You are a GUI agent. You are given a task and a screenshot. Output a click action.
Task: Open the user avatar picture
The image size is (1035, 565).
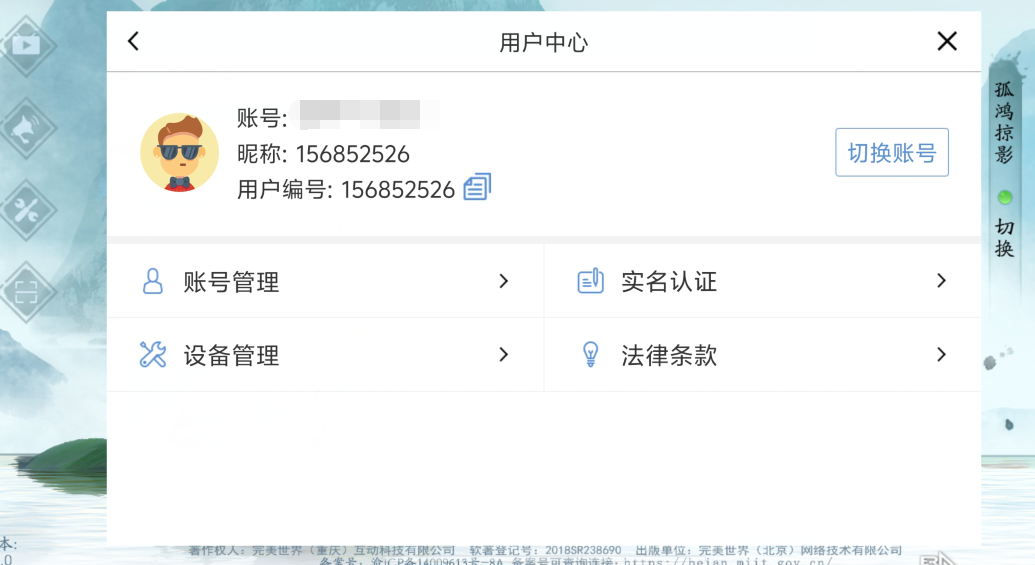[x=180, y=152]
